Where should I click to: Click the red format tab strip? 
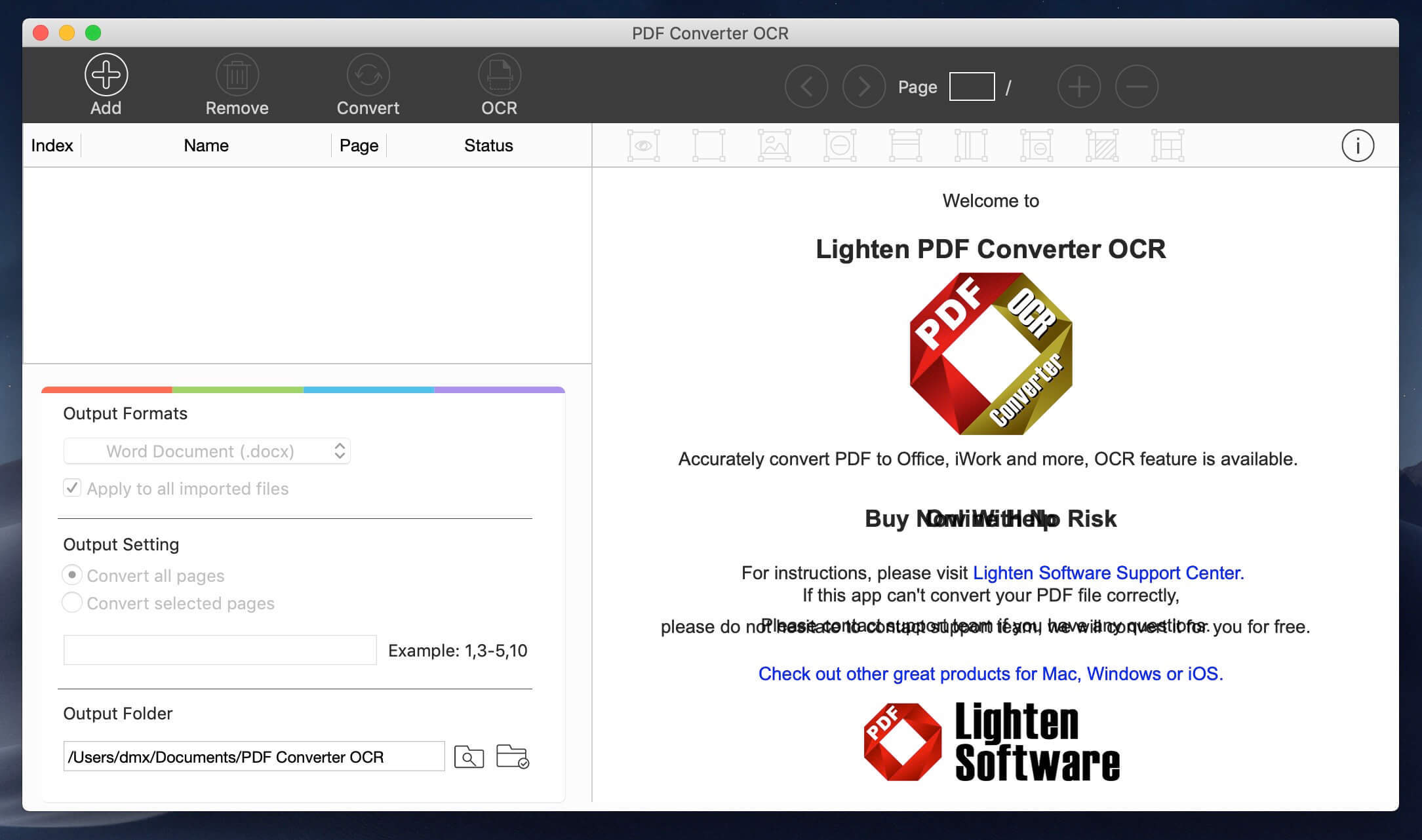(x=107, y=390)
